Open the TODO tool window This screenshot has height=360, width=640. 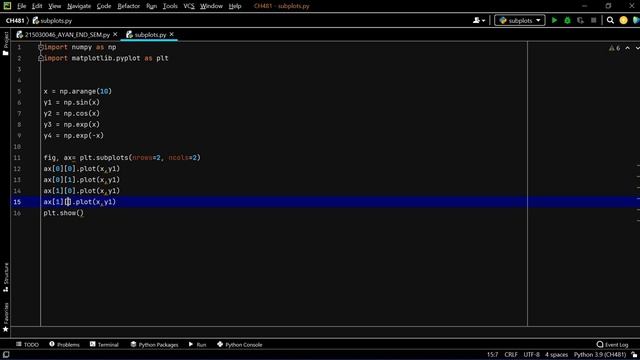point(27,344)
